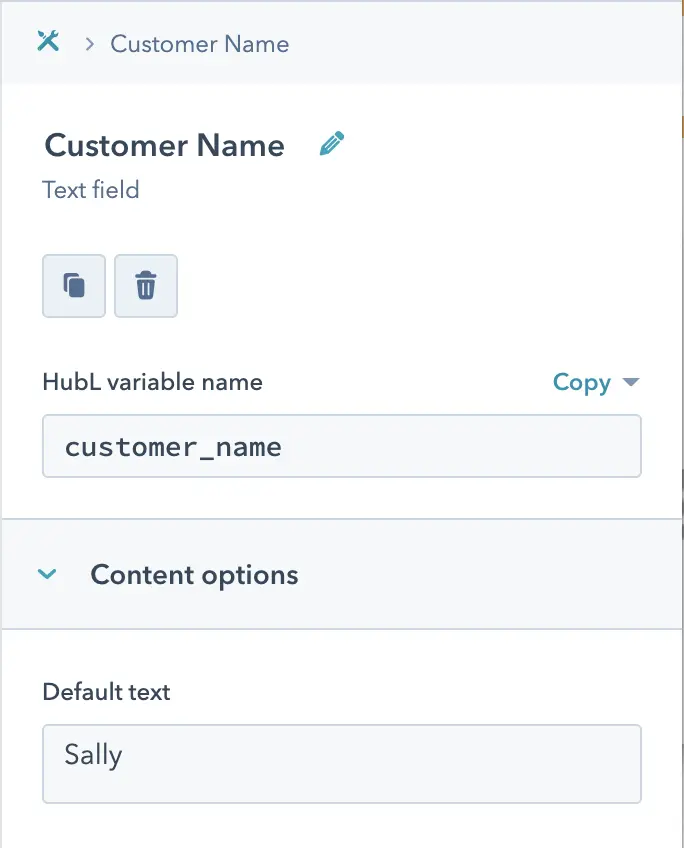Image resolution: width=684 pixels, height=848 pixels.
Task: Select the Customer Name breadcrumb item
Action: click(x=200, y=44)
